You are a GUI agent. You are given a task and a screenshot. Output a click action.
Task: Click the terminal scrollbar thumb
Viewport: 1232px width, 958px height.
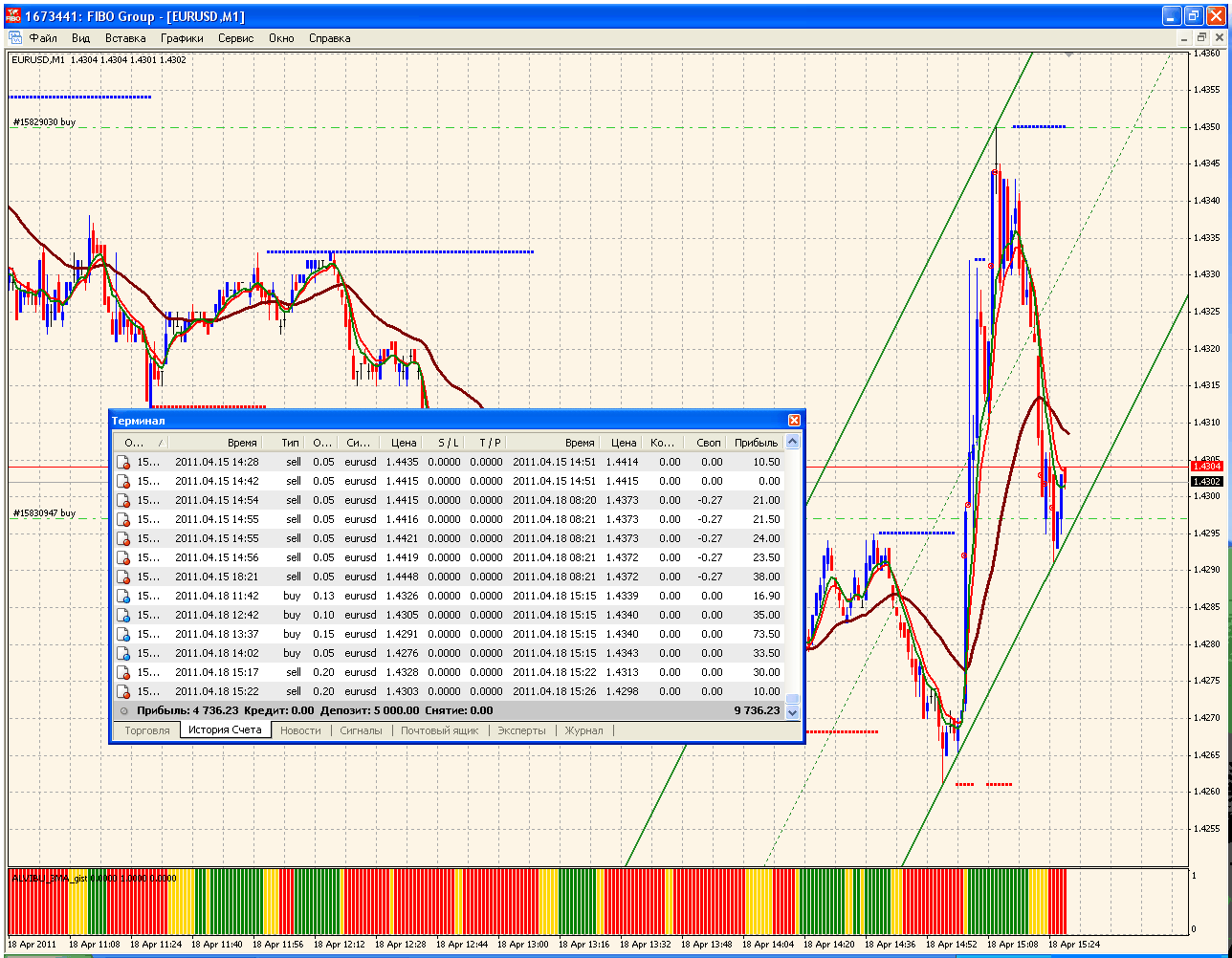[x=792, y=698]
